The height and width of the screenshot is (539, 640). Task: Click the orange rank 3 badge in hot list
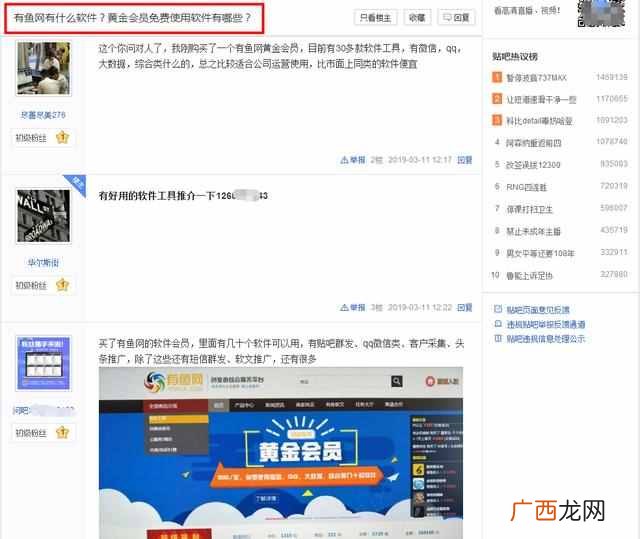pos(497,120)
